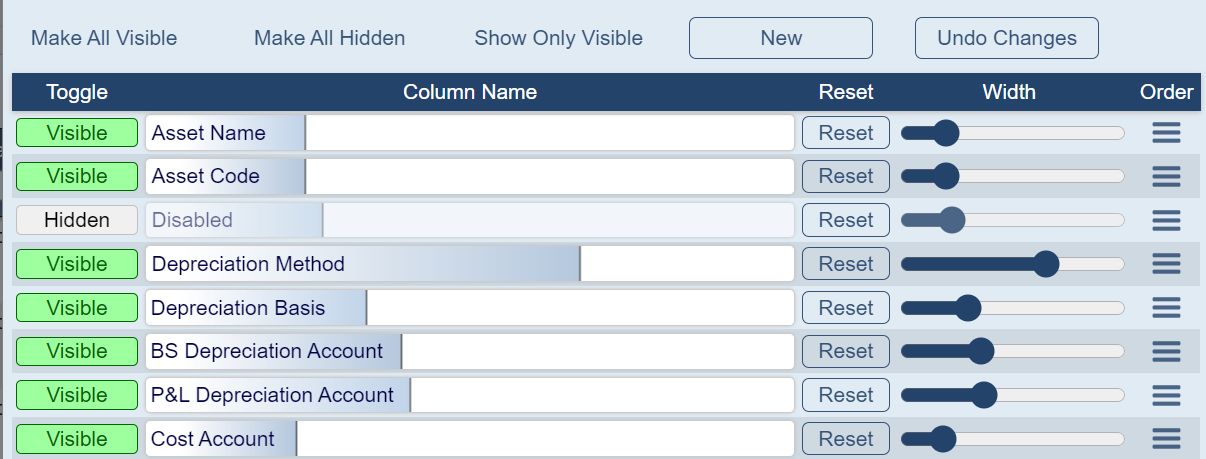Click the reorder handle for P&L Depreciation Account
Image resolution: width=1206 pixels, height=459 pixels.
click(1166, 395)
